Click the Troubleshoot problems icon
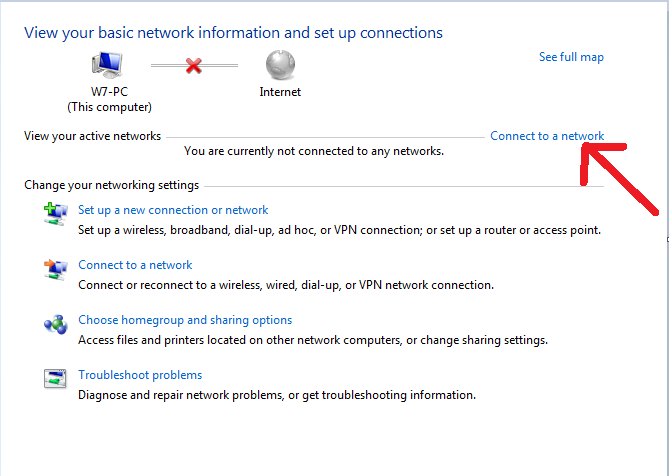Screen dimensions: 669x476 (55, 379)
